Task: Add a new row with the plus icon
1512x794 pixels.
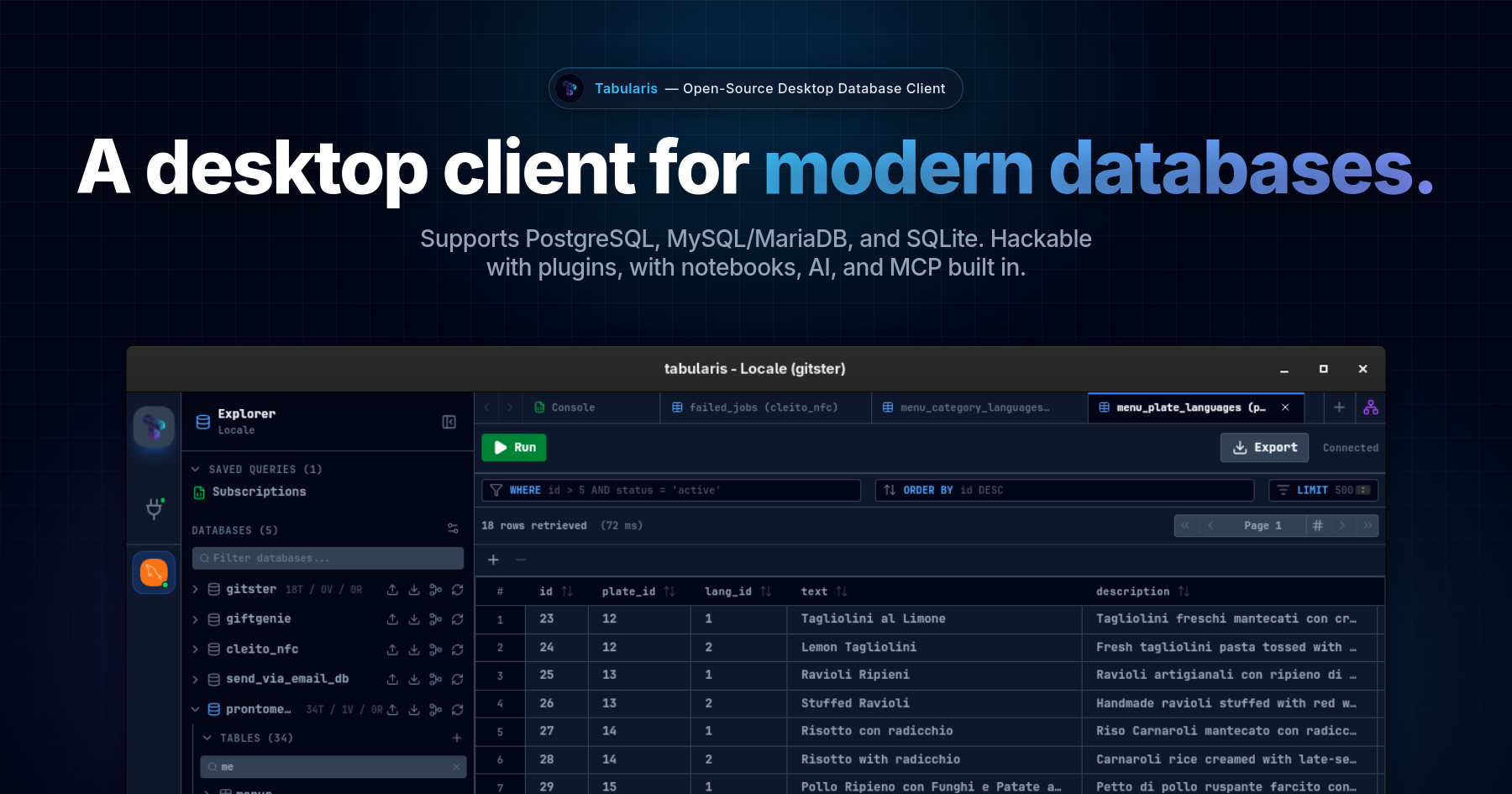Action: (494, 560)
